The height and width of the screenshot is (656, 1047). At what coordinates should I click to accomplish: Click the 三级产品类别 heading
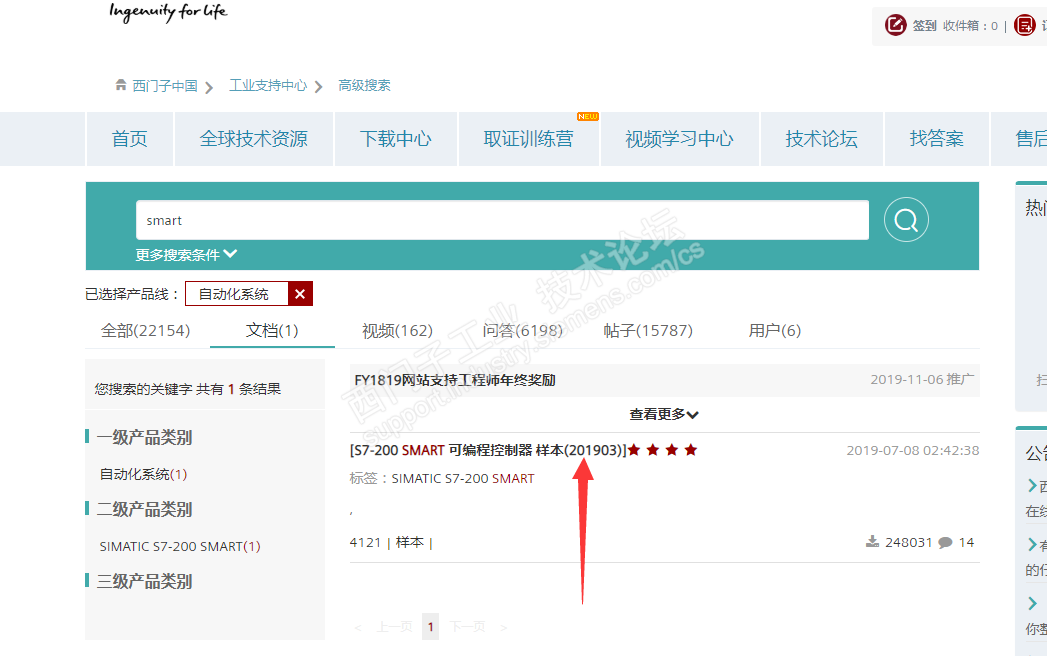144,581
